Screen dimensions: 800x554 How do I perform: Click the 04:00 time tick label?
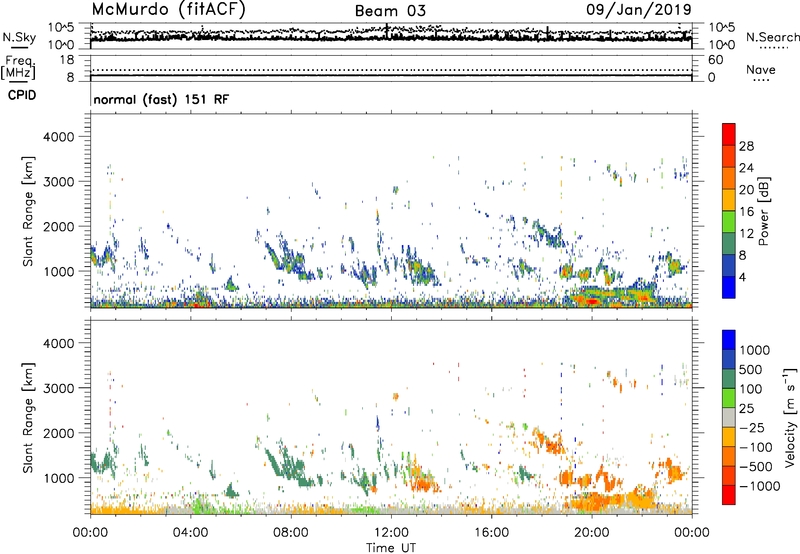(x=190, y=533)
